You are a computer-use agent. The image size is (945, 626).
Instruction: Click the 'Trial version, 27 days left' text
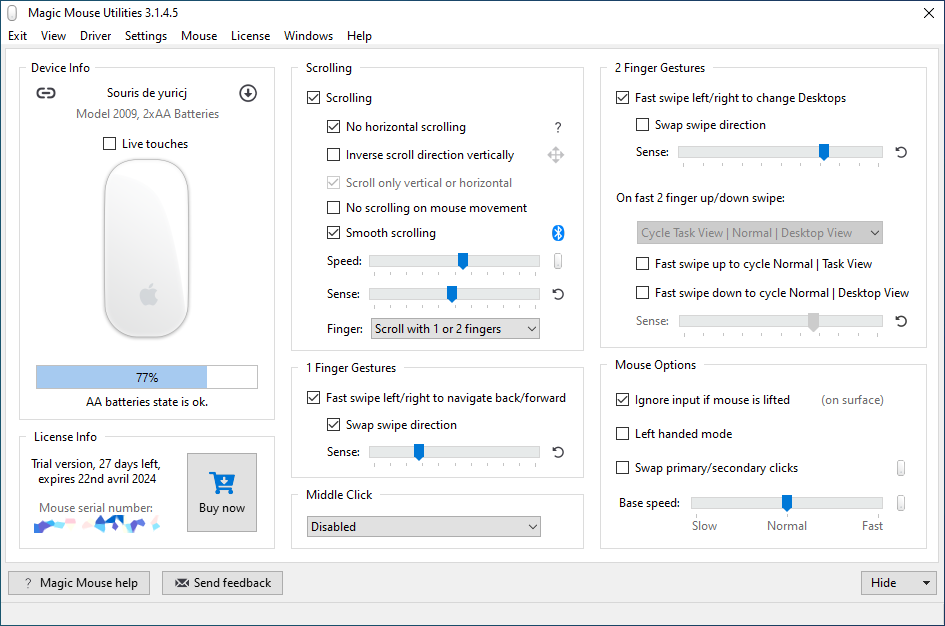pos(96,464)
